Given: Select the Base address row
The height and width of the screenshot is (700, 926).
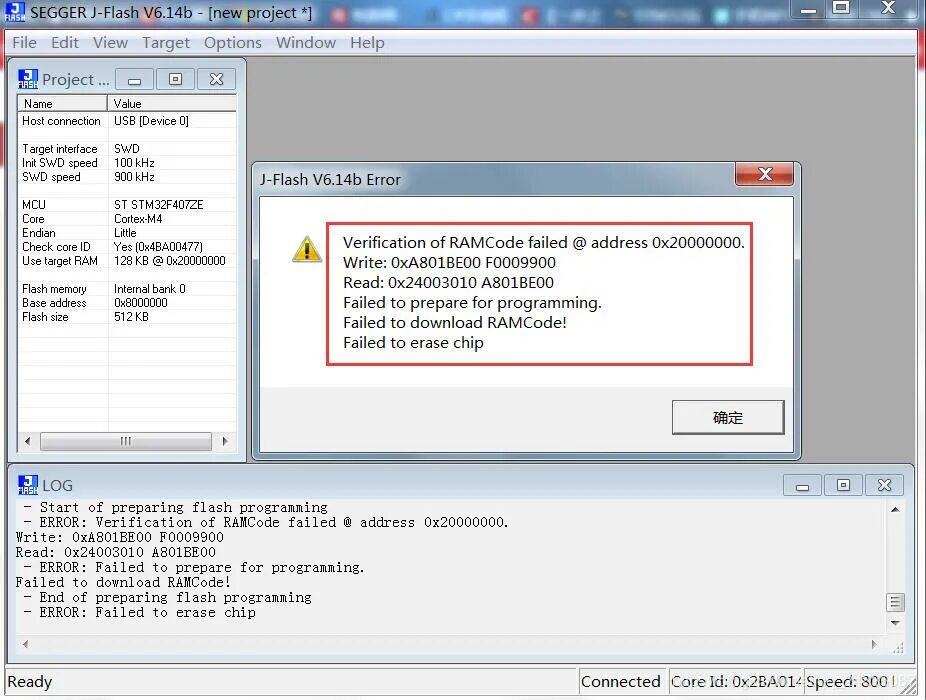Looking at the screenshot, I should click(127, 302).
